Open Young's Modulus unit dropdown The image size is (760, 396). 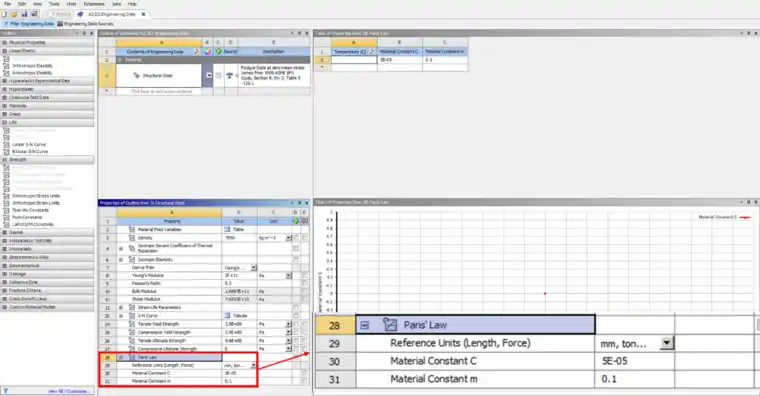pos(288,275)
